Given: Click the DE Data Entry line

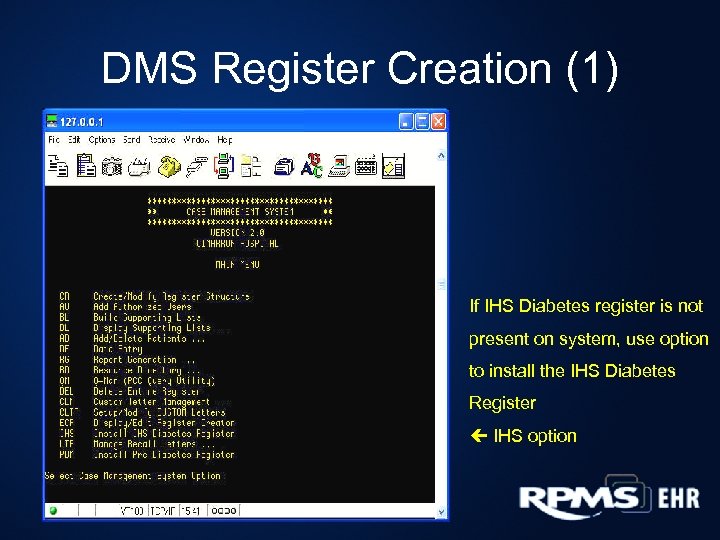Looking at the screenshot, I should click(101, 349).
